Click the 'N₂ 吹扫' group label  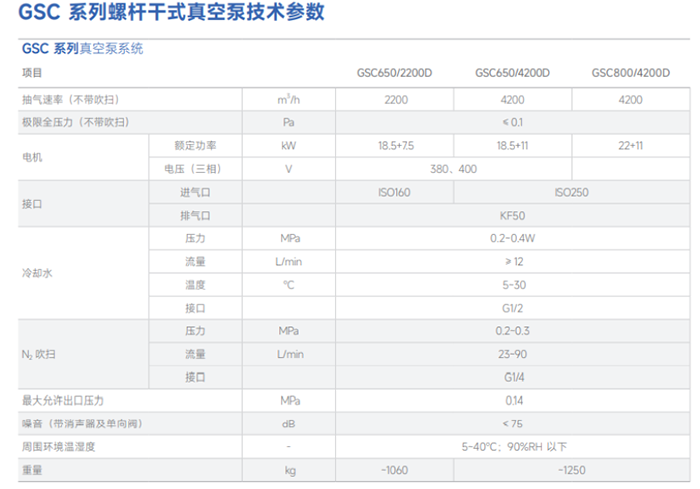[38, 355]
